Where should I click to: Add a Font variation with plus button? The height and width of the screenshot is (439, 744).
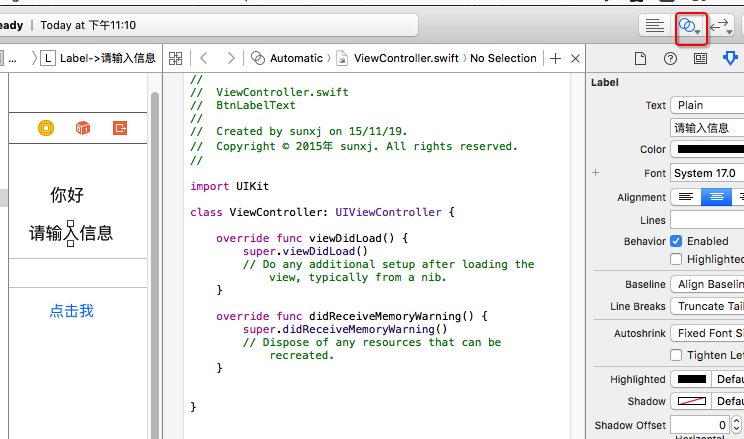pos(595,173)
